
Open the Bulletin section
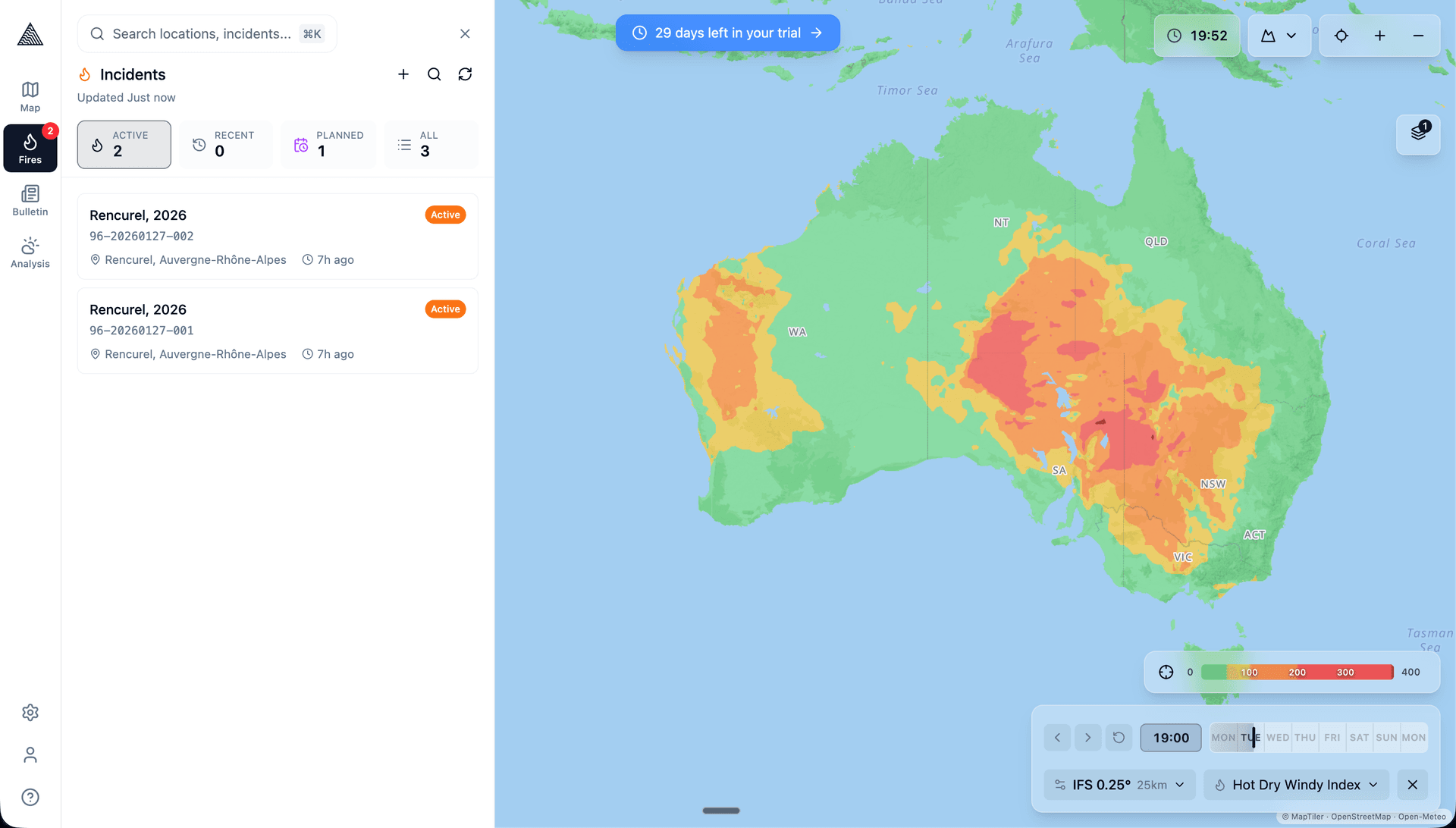pyautogui.click(x=30, y=199)
